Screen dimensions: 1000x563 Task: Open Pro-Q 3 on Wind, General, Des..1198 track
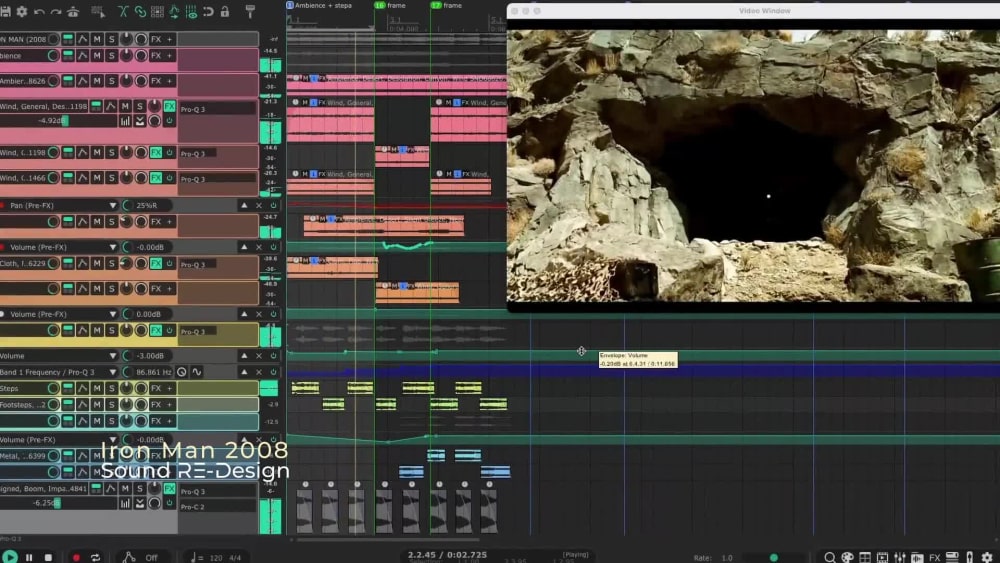pos(217,109)
